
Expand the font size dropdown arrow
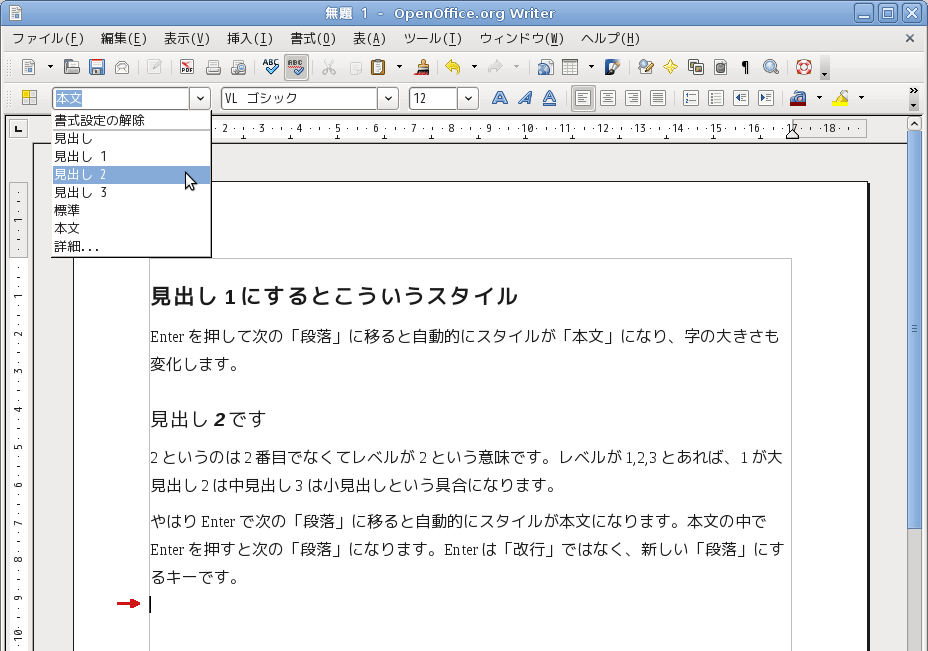(x=468, y=98)
